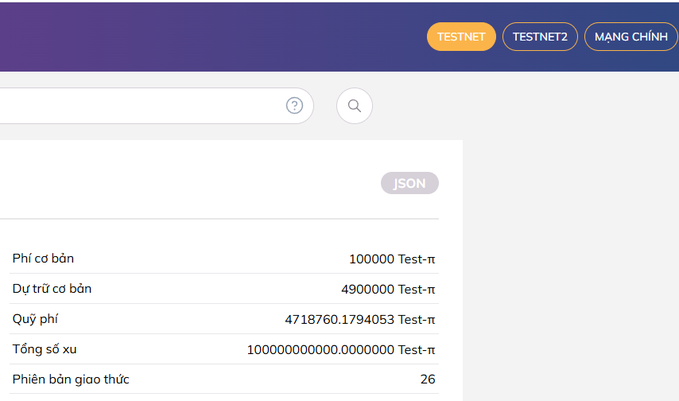Select the Phí cơ bản label
Viewport: 679px width, 401px height.
(43, 259)
